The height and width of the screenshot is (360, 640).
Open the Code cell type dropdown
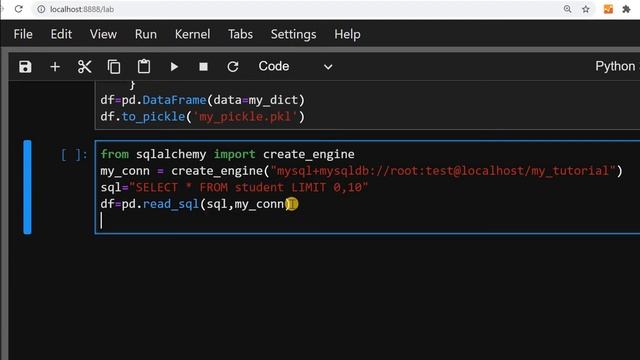tap(296, 66)
